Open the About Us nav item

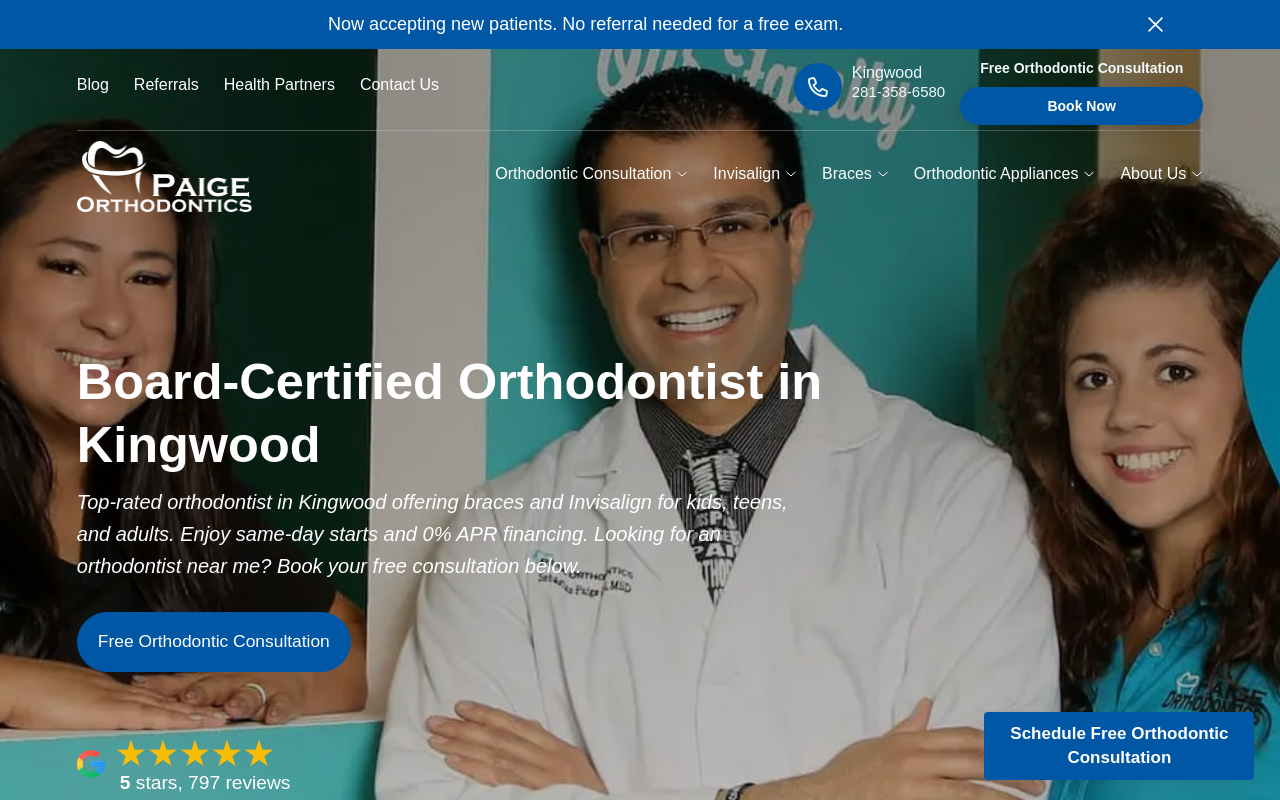[1153, 174]
